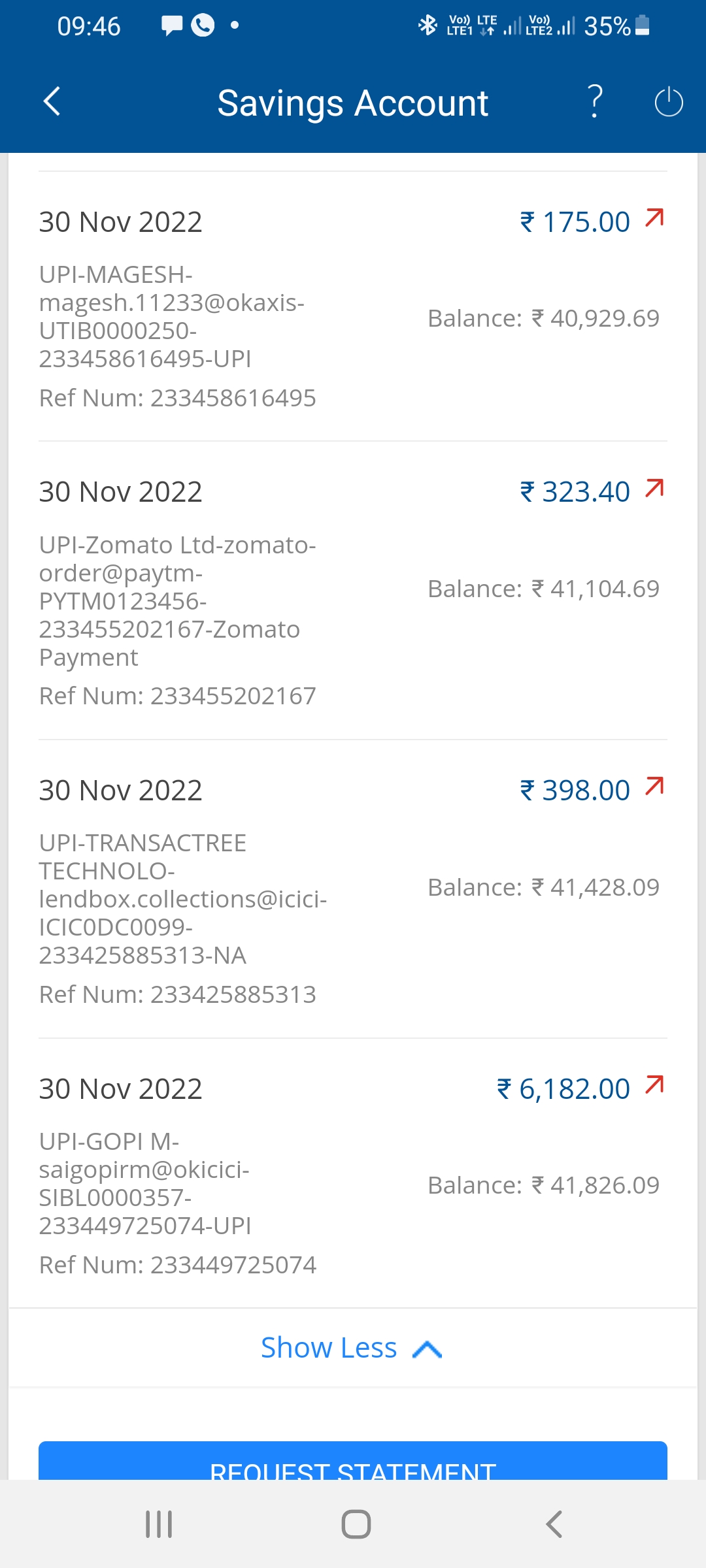Tap debit arrow beside ₹ 175.00
706x1568 pixels.
point(654,218)
